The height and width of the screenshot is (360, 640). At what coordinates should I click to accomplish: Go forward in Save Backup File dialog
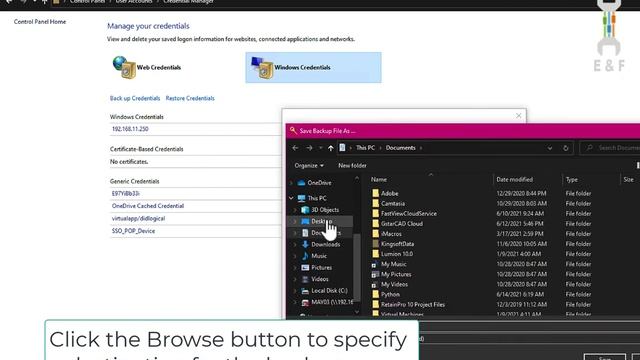point(309,148)
